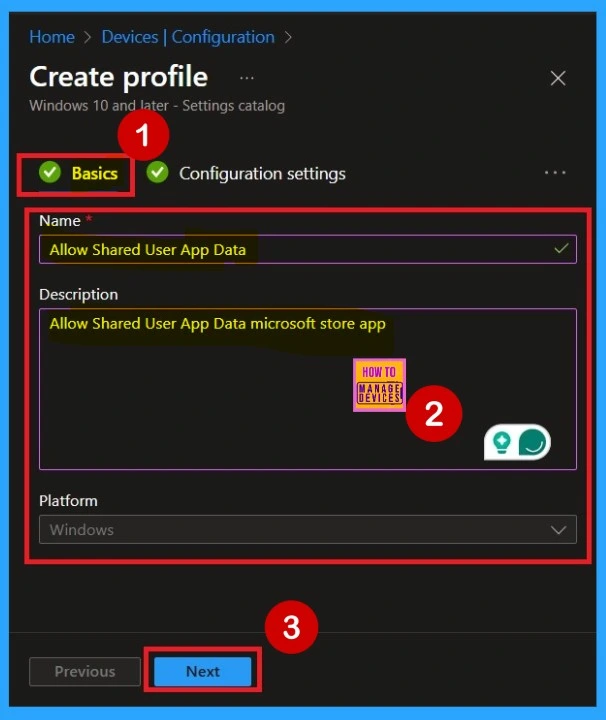Image resolution: width=606 pixels, height=720 pixels.
Task: Click the 'Windows 10 and later - Settings catalog' subtitle
Action: click(157, 106)
